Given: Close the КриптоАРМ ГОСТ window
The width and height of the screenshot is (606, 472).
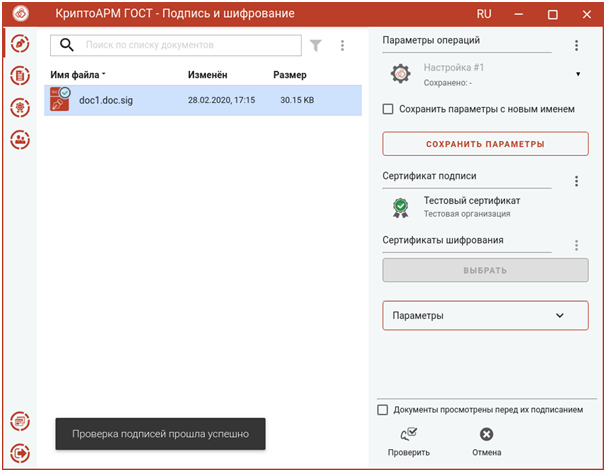Looking at the screenshot, I should (x=587, y=14).
